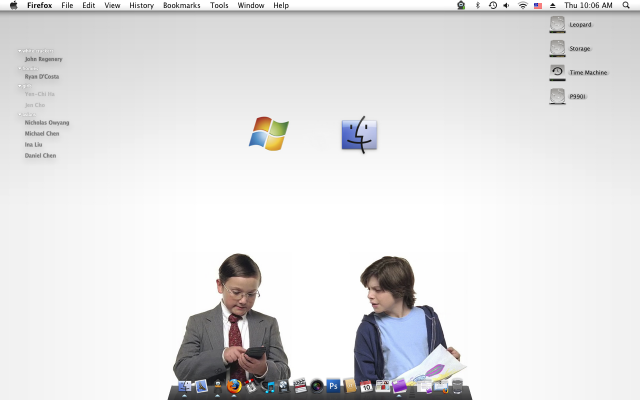Select contact Ina Liu
This screenshot has height=400, width=640.
[33, 145]
